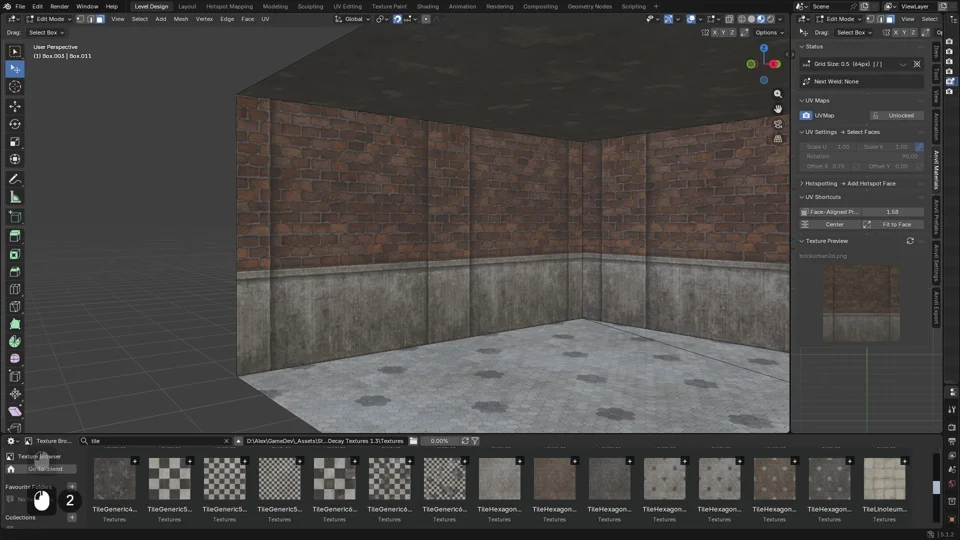Click the Refresh icon beside Texture Preview
This screenshot has height=540, width=960.
(x=910, y=241)
